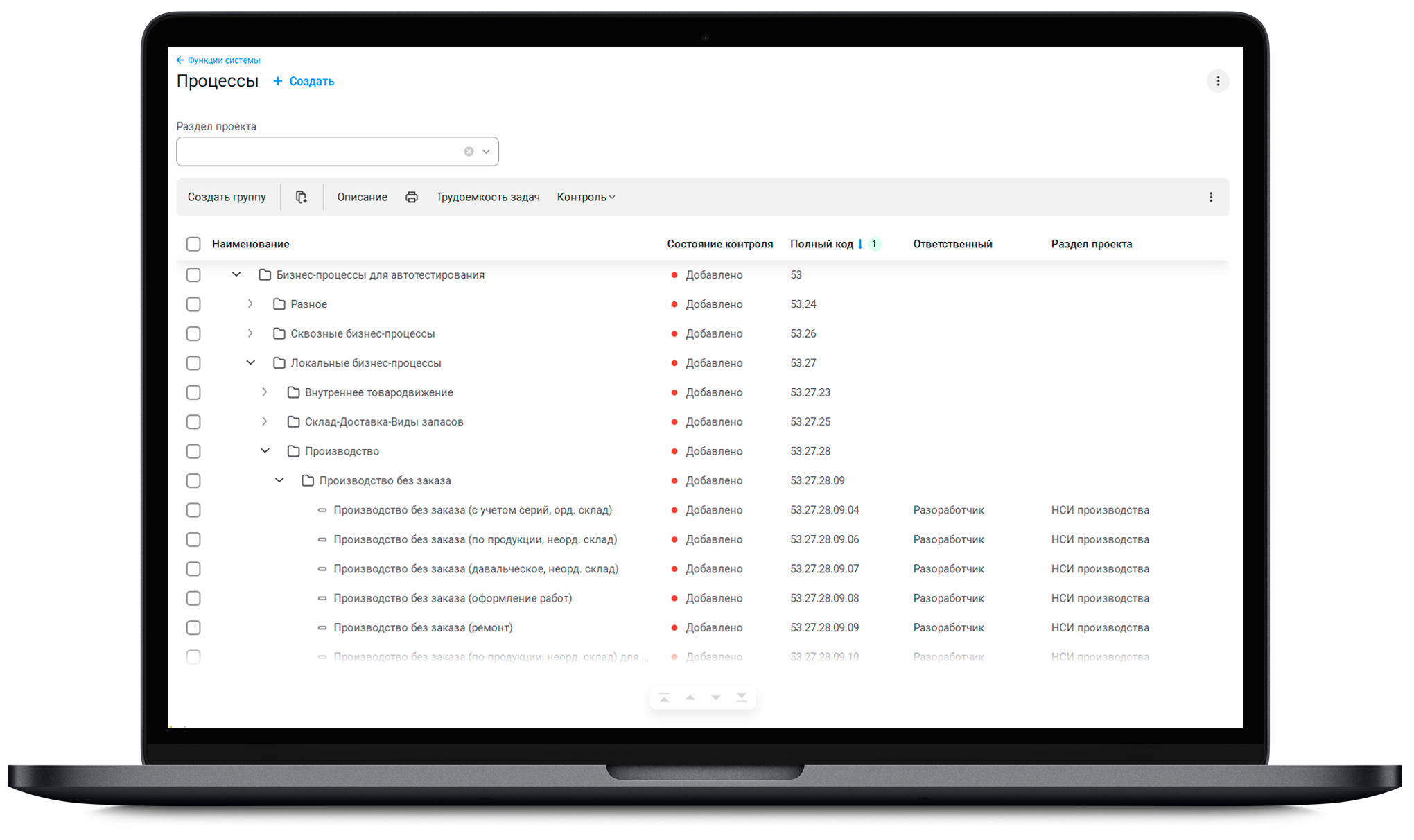Select checkbox for Производство без заказа (ремонт)
Image resolution: width=1414 pixels, height=840 pixels.
pyautogui.click(x=193, y=628)
